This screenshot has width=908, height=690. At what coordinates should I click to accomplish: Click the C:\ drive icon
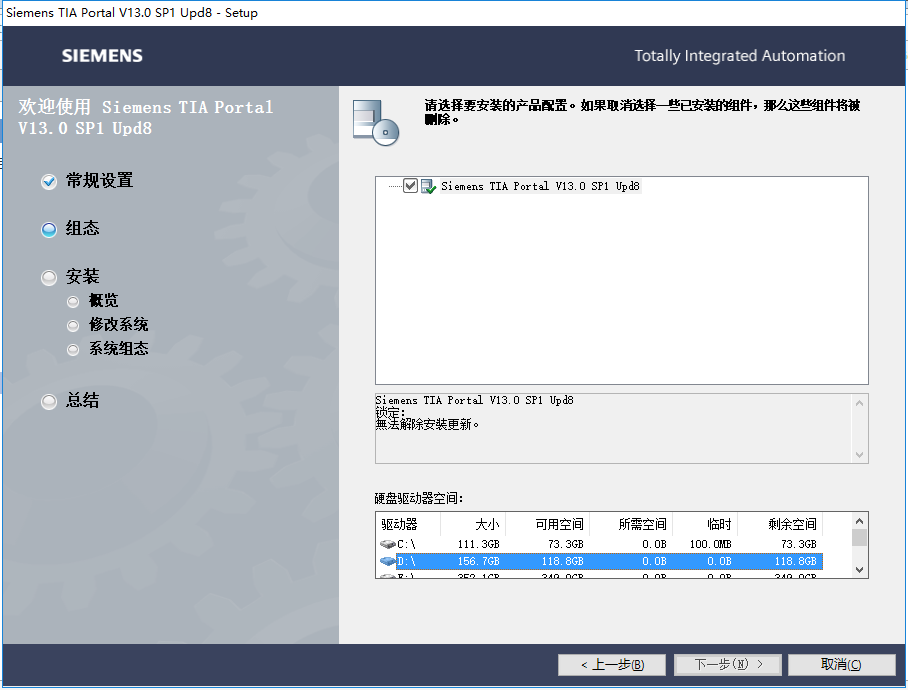pos(387,544)
